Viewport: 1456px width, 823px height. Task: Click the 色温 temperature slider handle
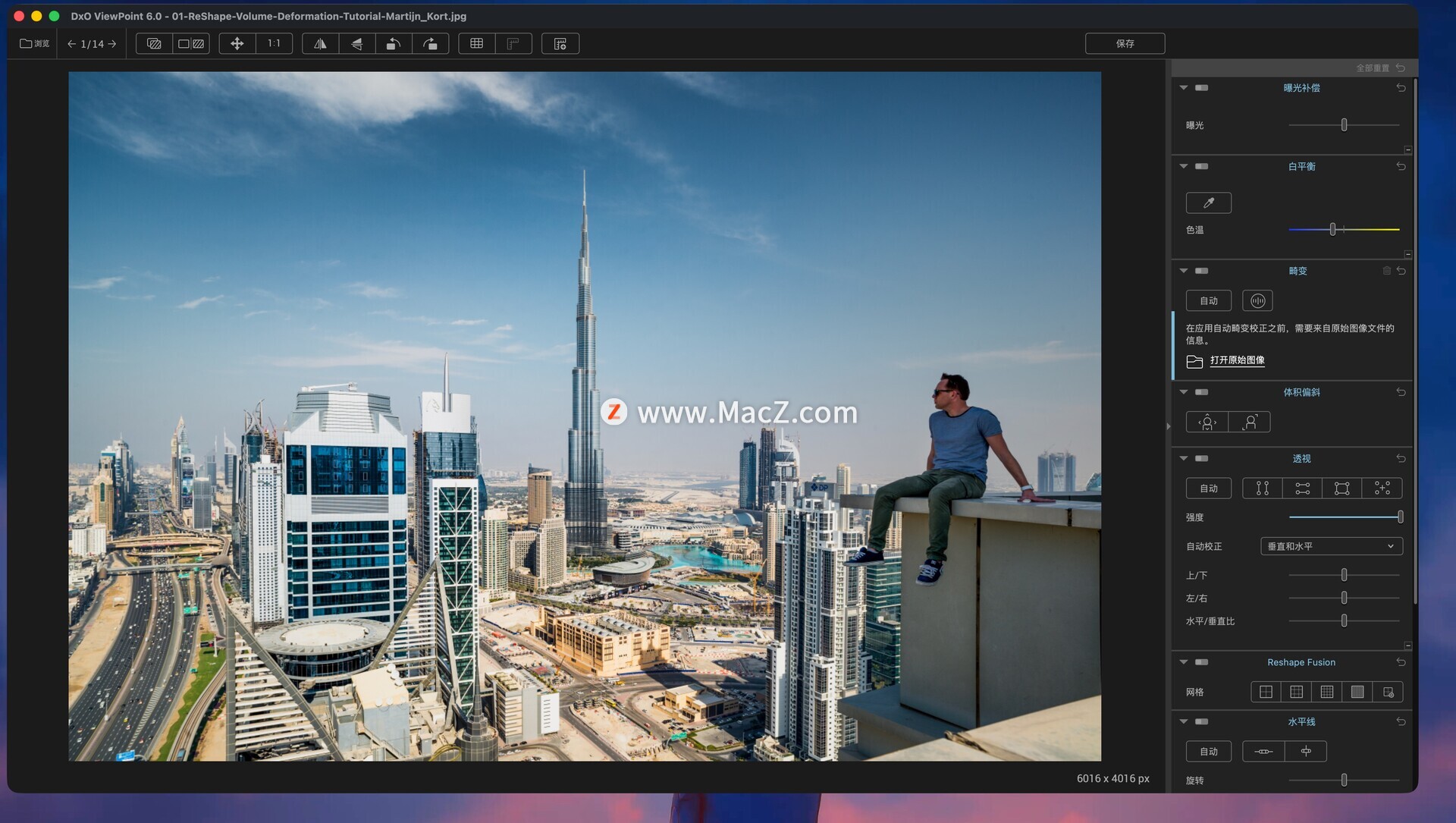(1332, 229)
